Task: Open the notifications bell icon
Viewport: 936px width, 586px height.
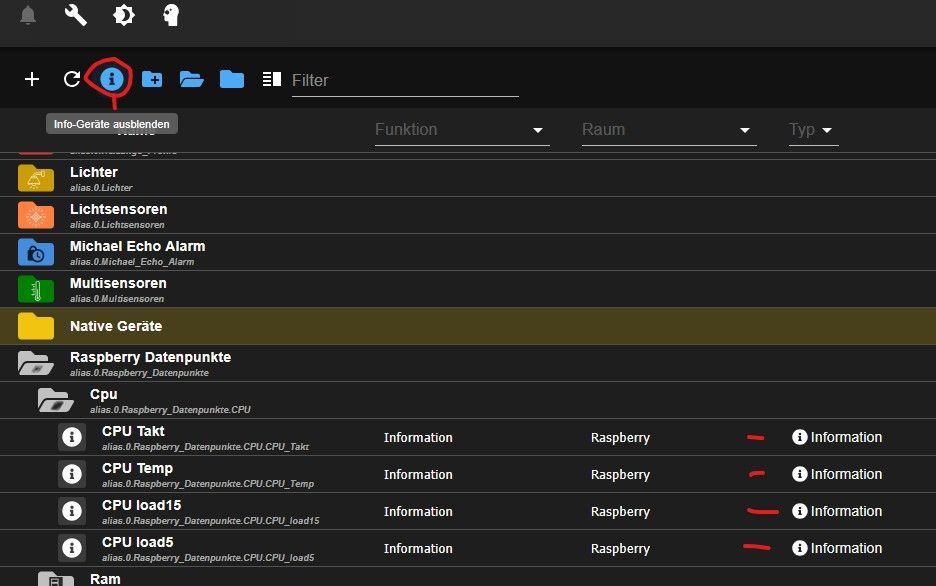Action: pyautogui.click(x=27, y=15)
